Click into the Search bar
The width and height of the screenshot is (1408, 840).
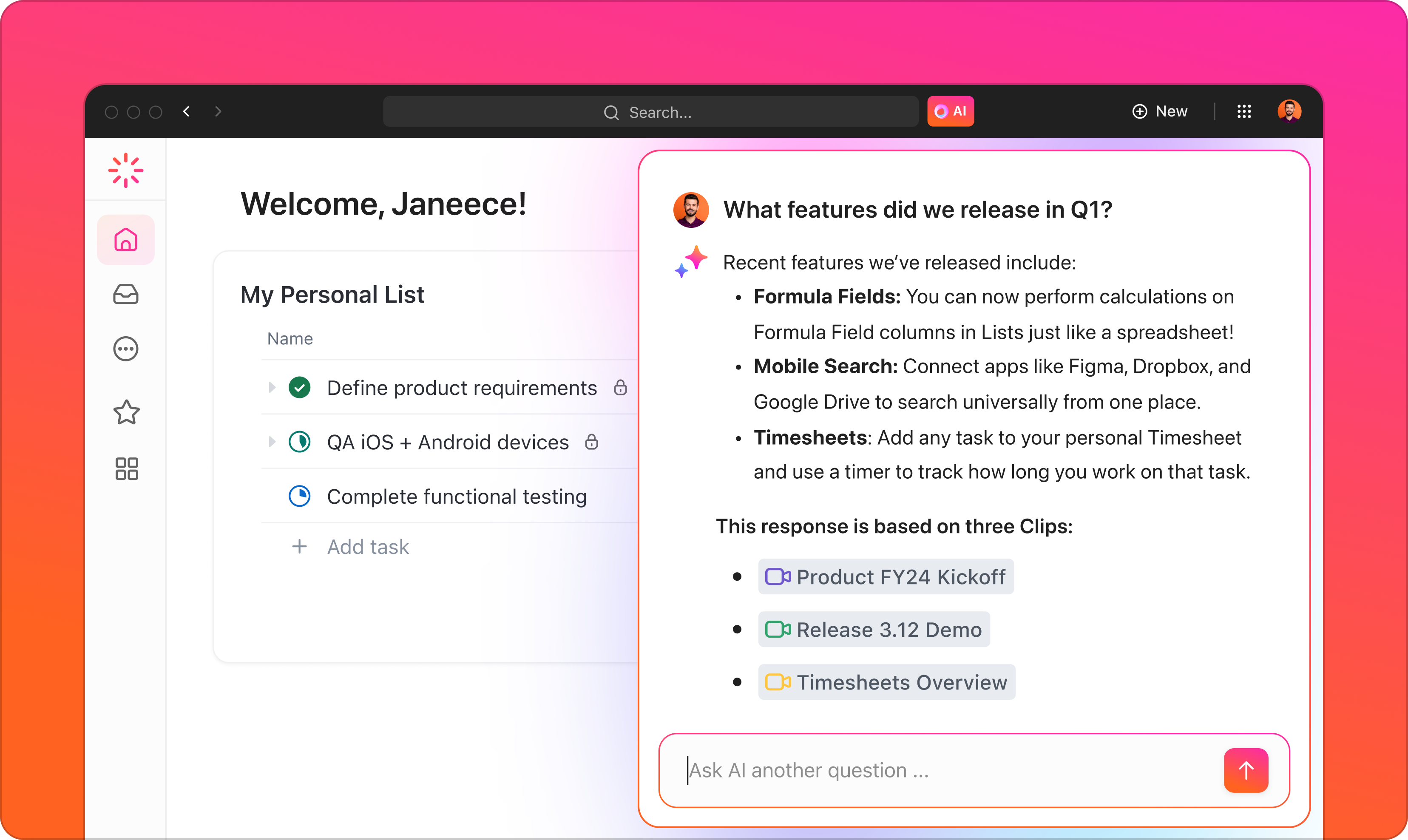coord(651,112)
